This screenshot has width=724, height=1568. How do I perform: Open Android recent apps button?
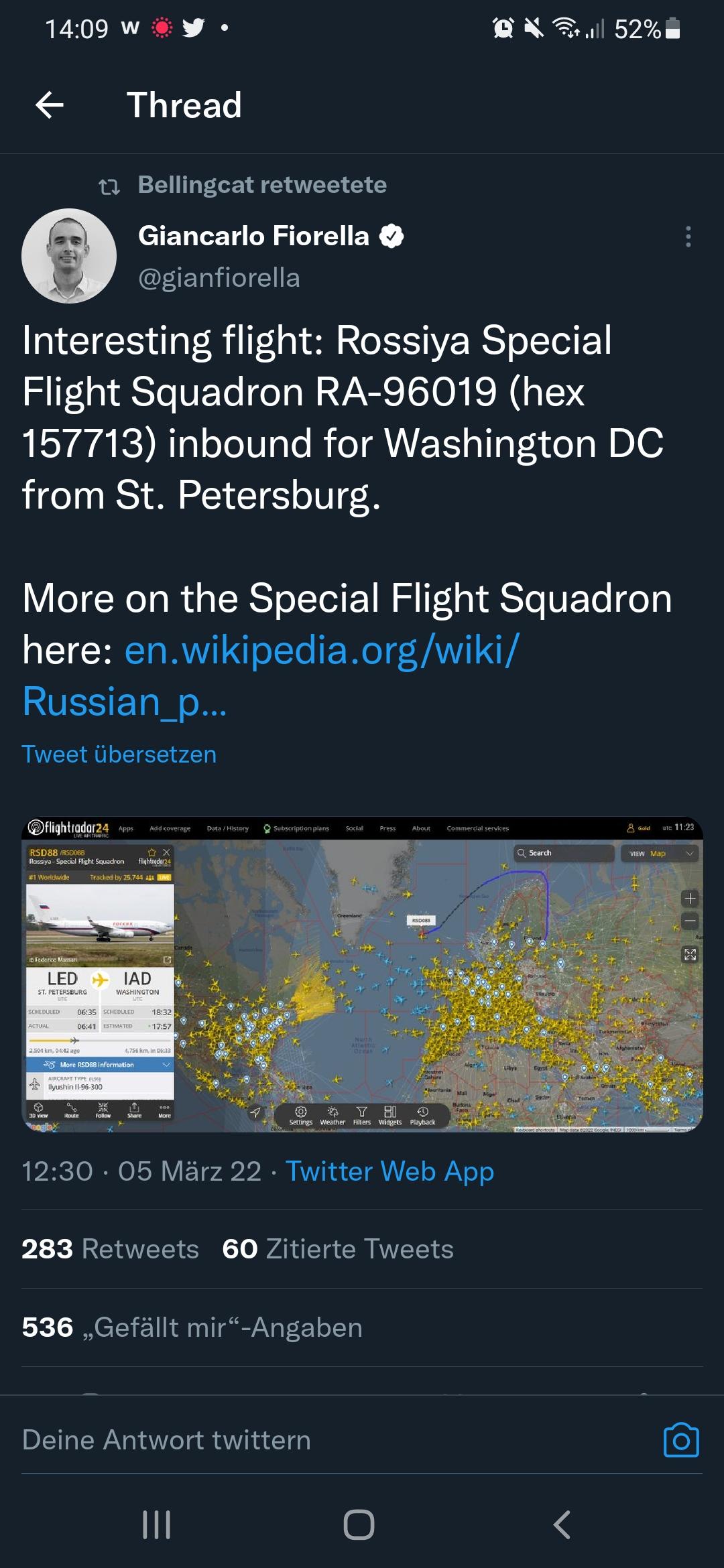157,1525
